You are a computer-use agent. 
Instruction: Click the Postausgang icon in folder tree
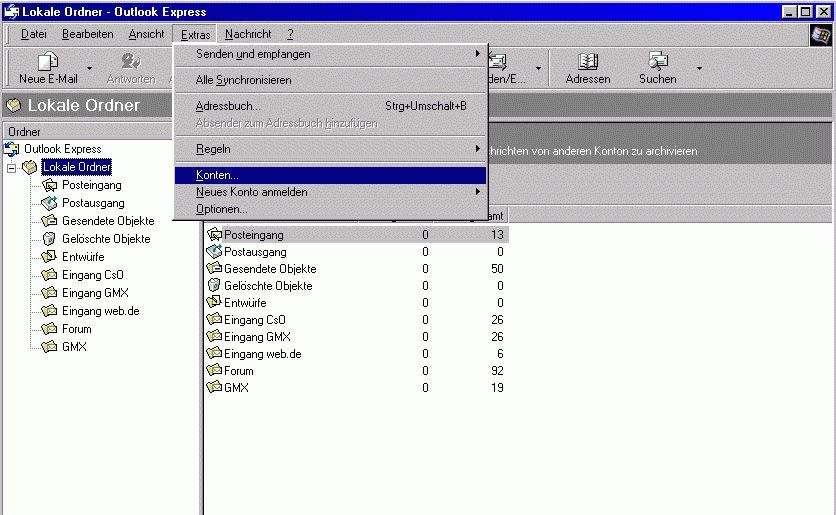(50, 203)
